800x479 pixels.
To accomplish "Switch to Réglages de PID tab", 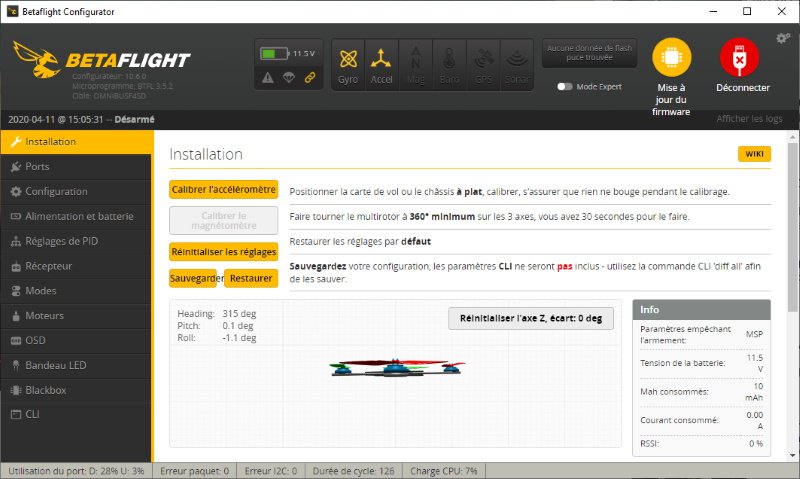I will tap(61, 240).
